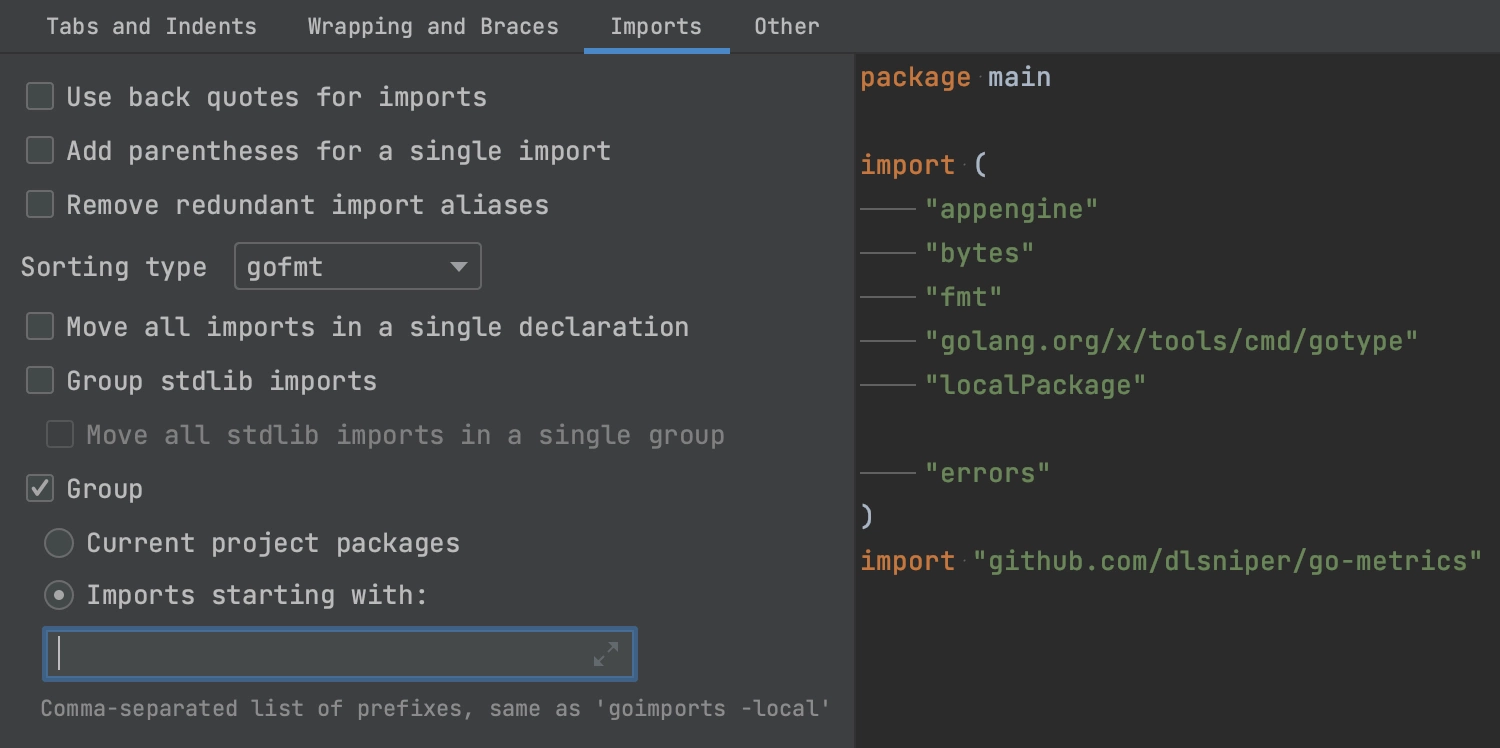The image size is (1500, 748).
Task: Select the Imports tab
Action: click(x=656, y=27)
